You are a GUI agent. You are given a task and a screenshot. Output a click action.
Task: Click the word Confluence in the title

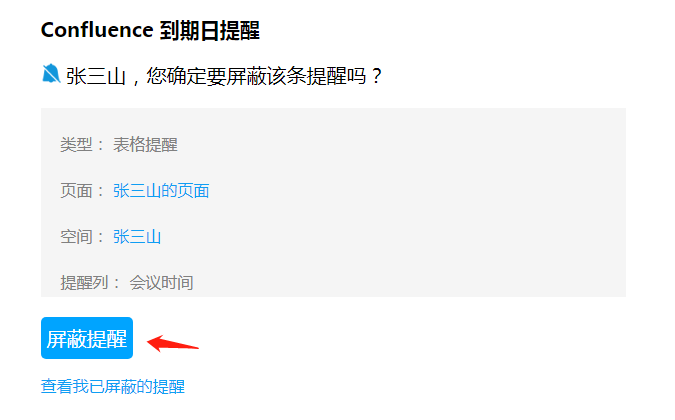pyautogui.click(x=97, y=30)
